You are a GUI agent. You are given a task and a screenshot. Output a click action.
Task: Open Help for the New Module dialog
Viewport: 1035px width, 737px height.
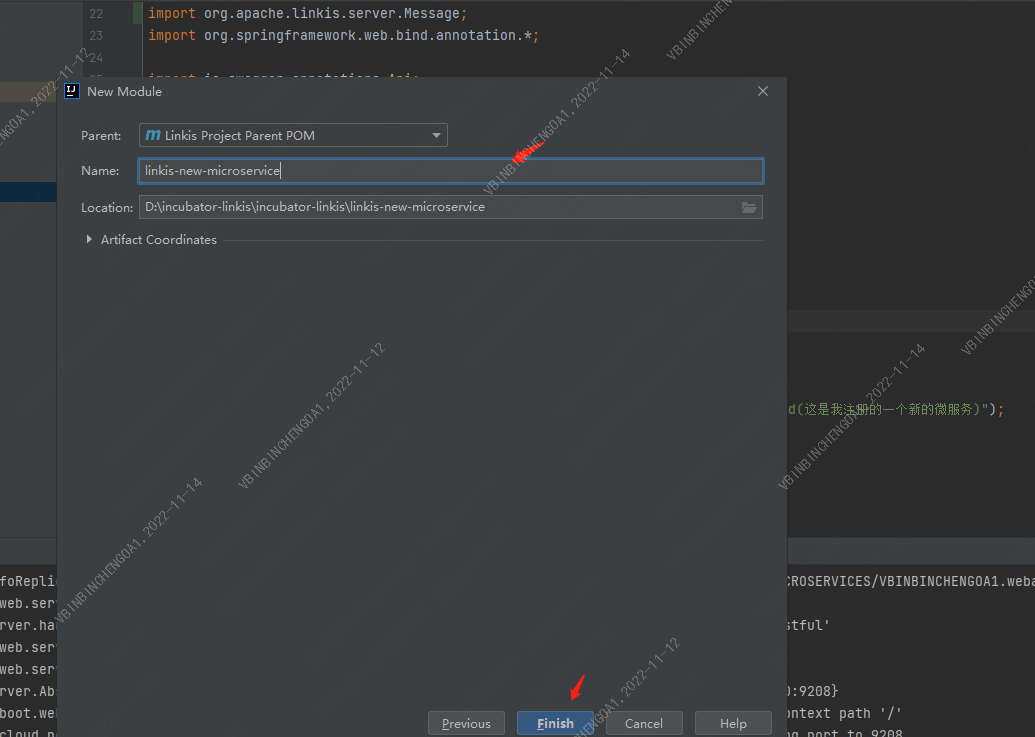(x=733, y=723)
